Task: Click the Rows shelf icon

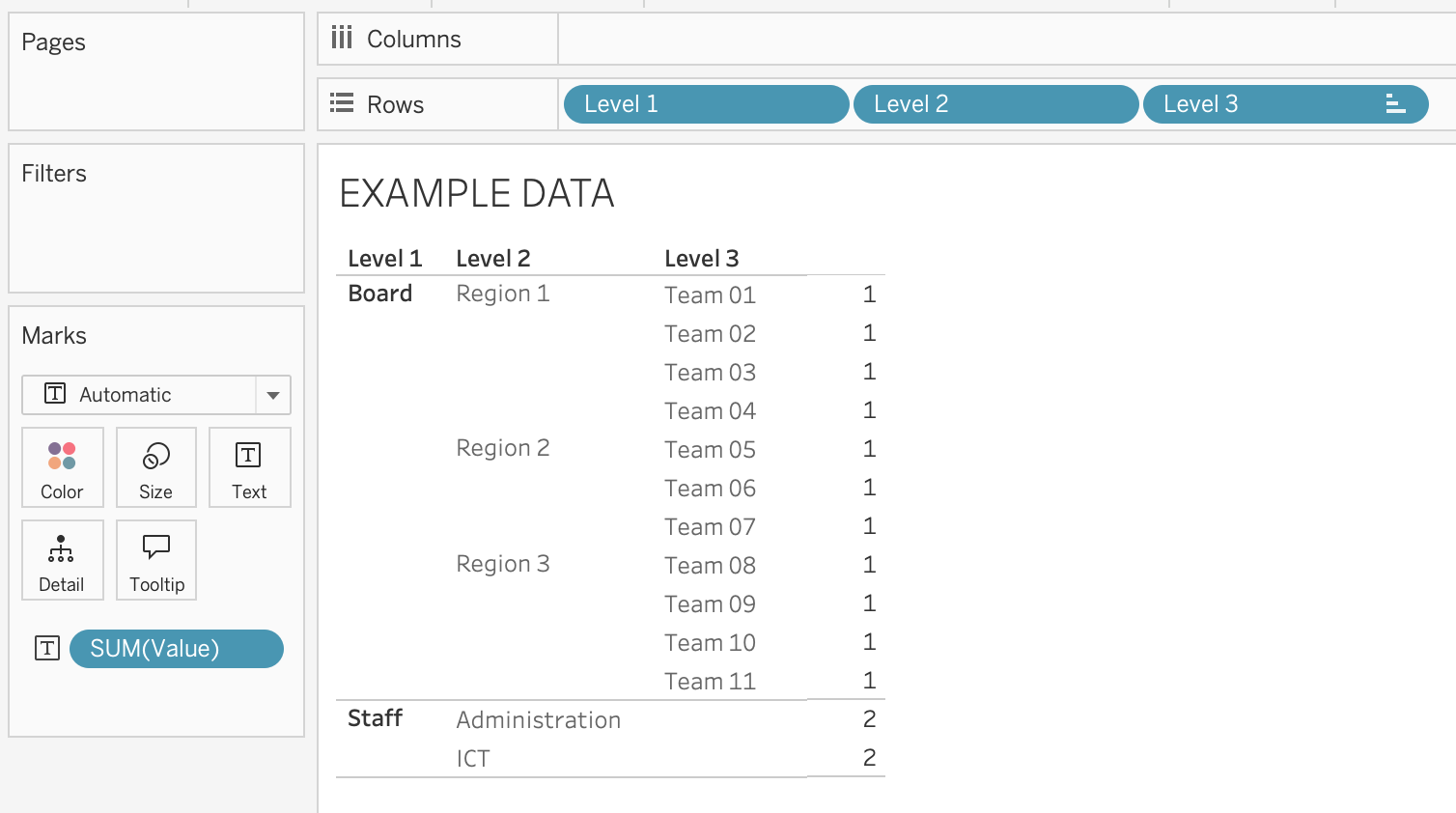Action: [x=342, y=103]
